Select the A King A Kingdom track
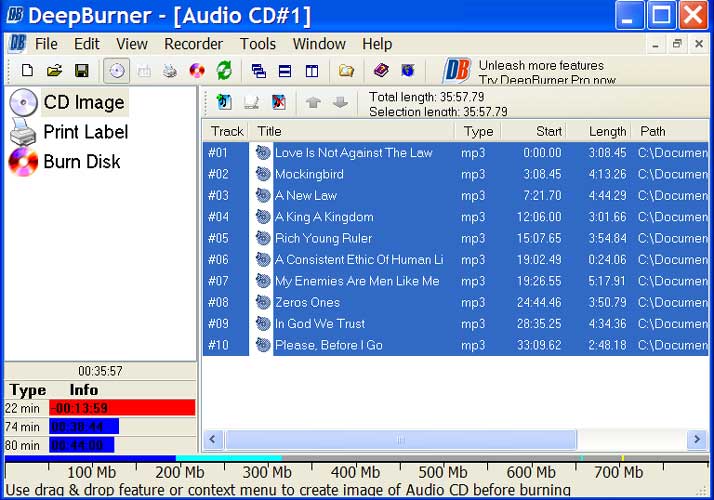This screenshot has height=500, width=714. [x=455, y=217]
